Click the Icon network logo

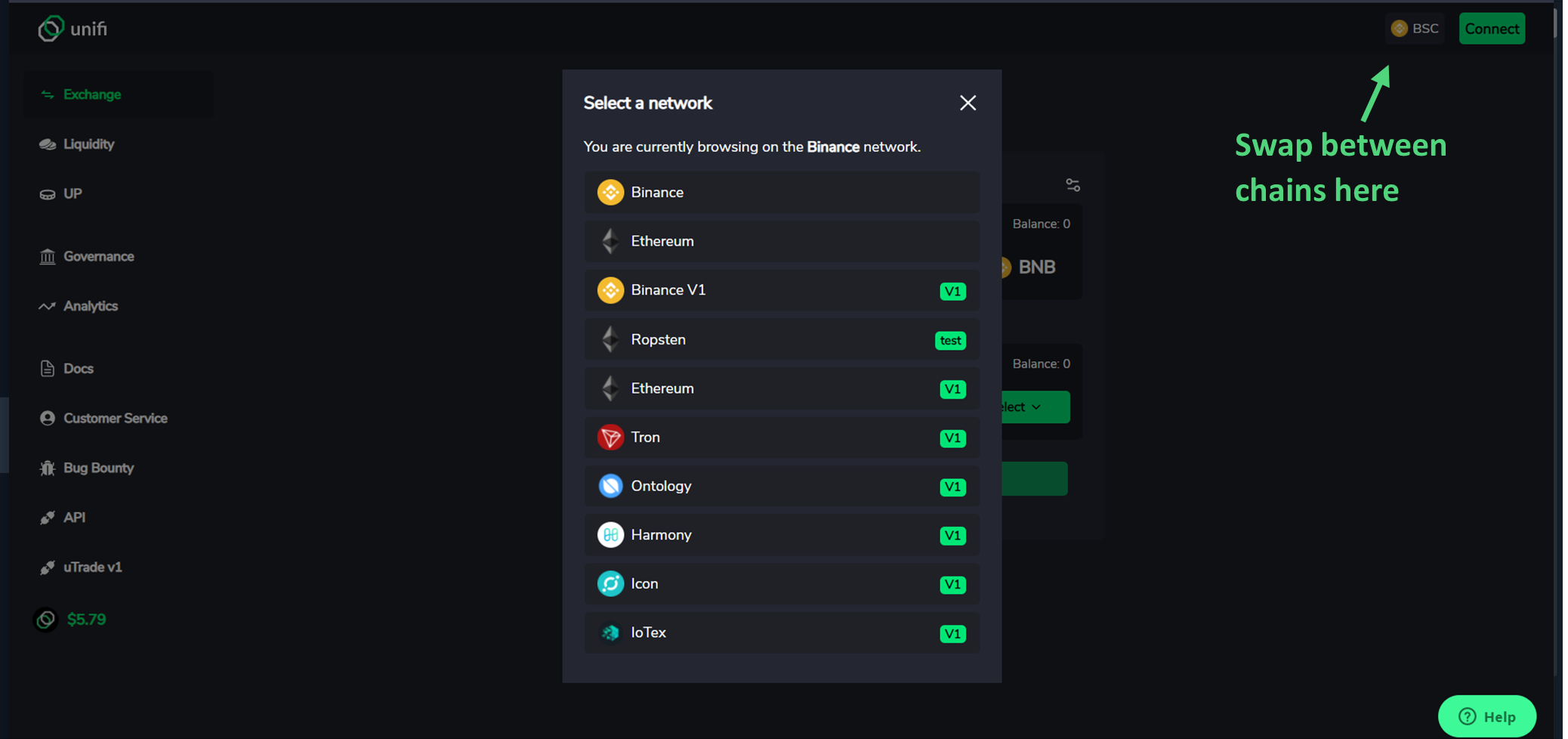pos(610,584)
